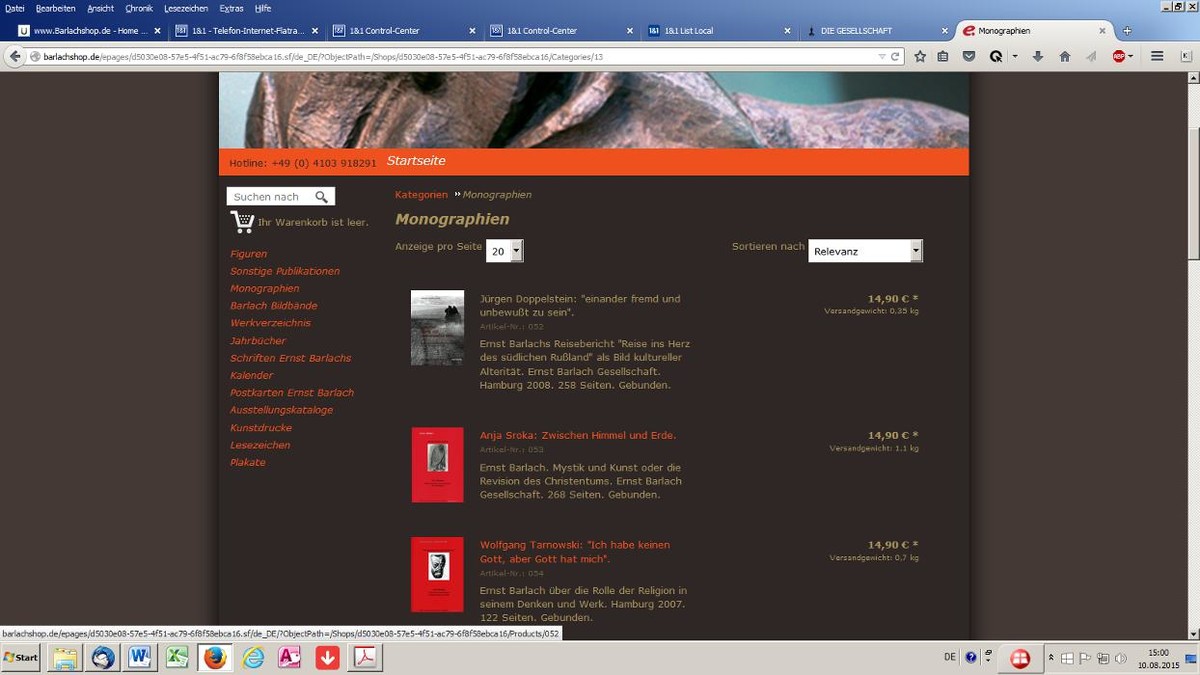Image resolution: width=1200 pixels, height=675 pixels.
Task: Start a search with the magnifier icon
Action: [x=321, y=196]
